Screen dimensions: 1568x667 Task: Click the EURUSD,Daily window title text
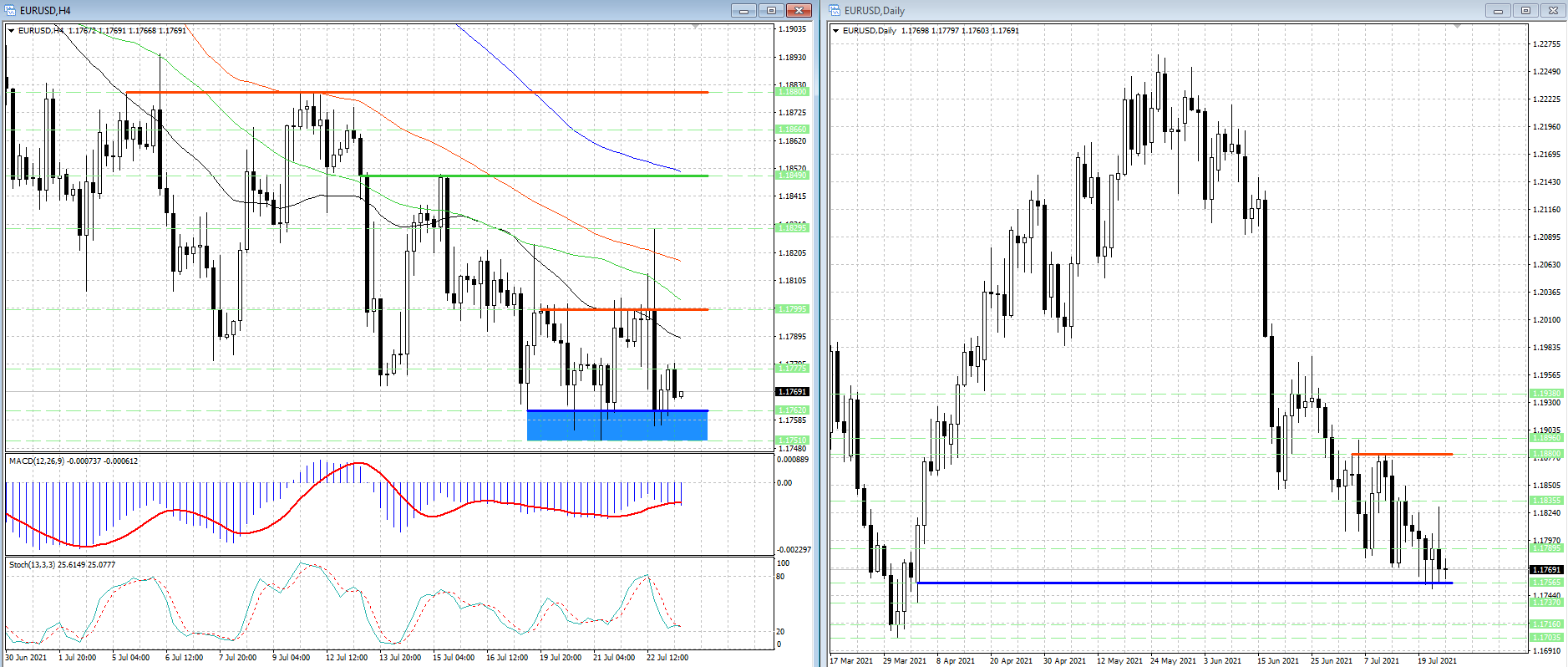coord(875,11)
